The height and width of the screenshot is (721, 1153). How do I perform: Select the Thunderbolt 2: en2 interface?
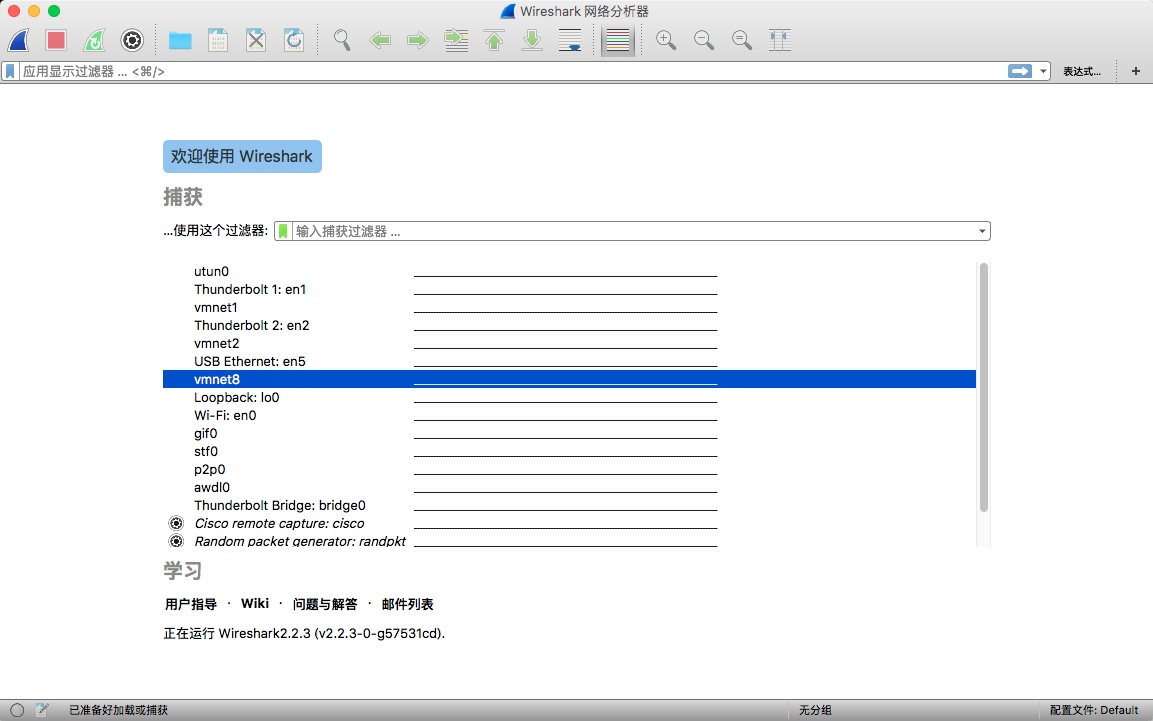[x=569, y=326]
